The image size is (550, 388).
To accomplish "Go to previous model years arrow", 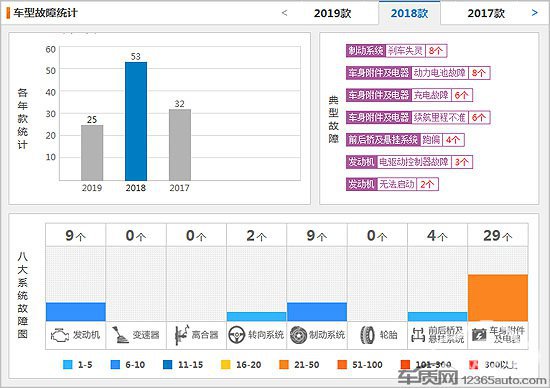I will [284, 13].
